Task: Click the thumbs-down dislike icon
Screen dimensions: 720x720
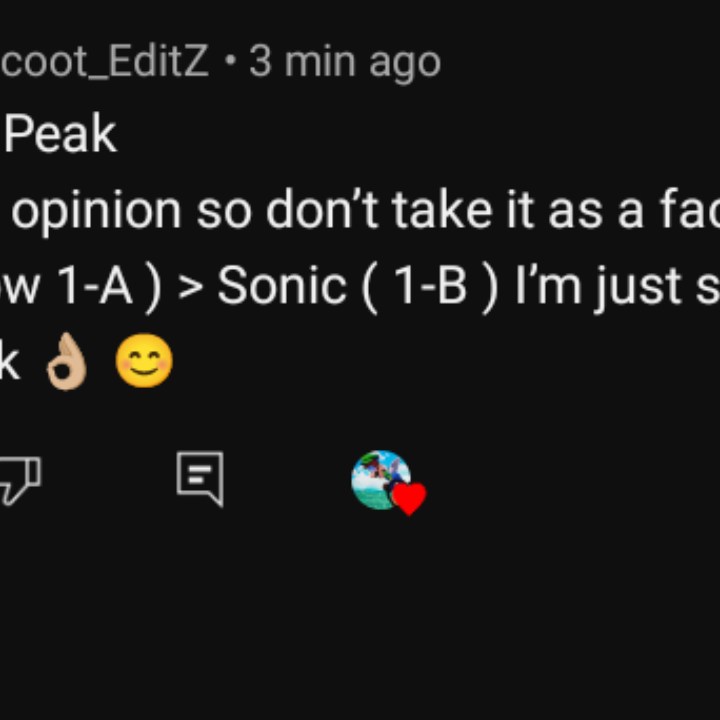Action: (18, 481)
